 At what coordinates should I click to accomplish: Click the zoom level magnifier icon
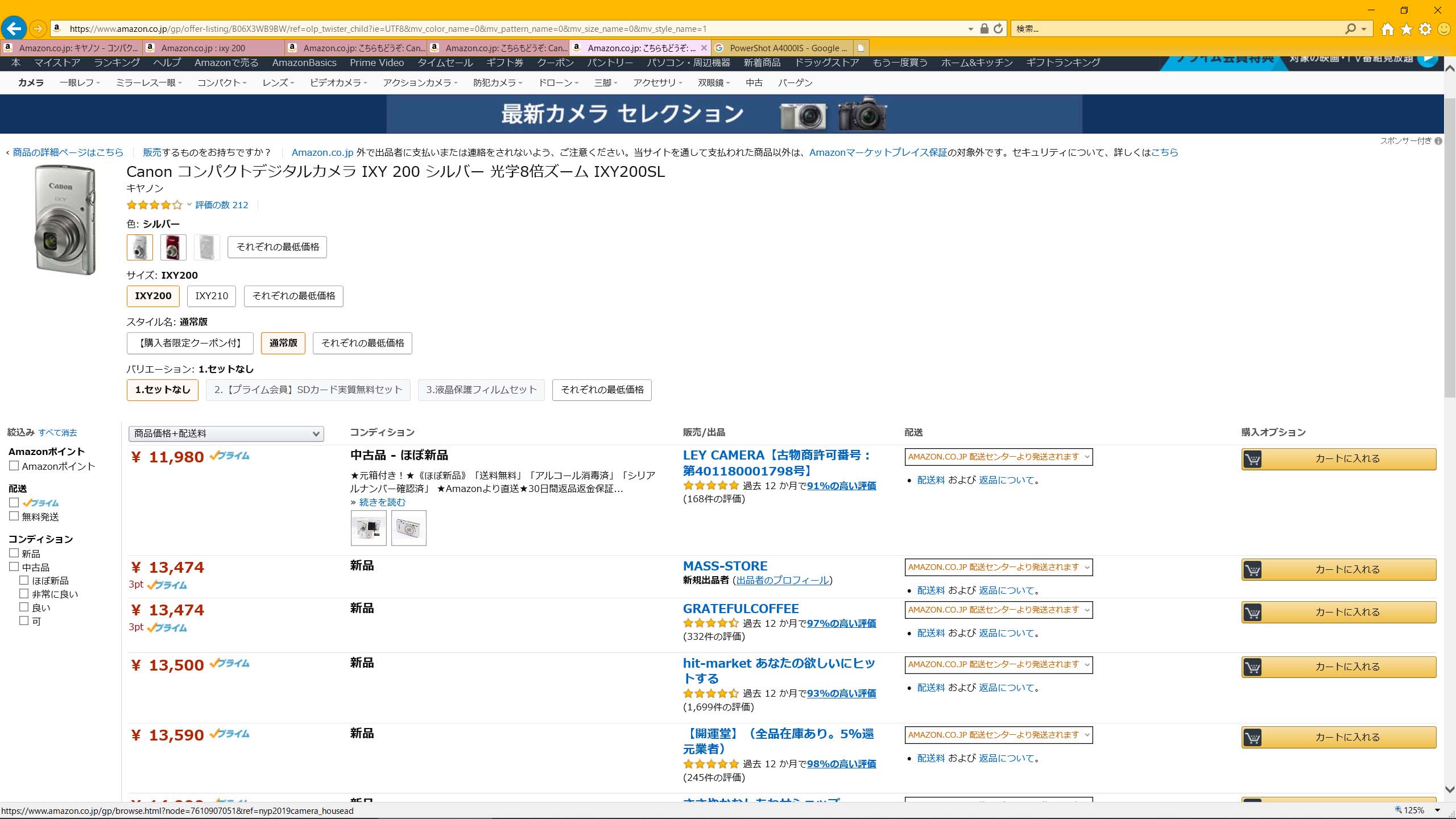pos(1399,810)
